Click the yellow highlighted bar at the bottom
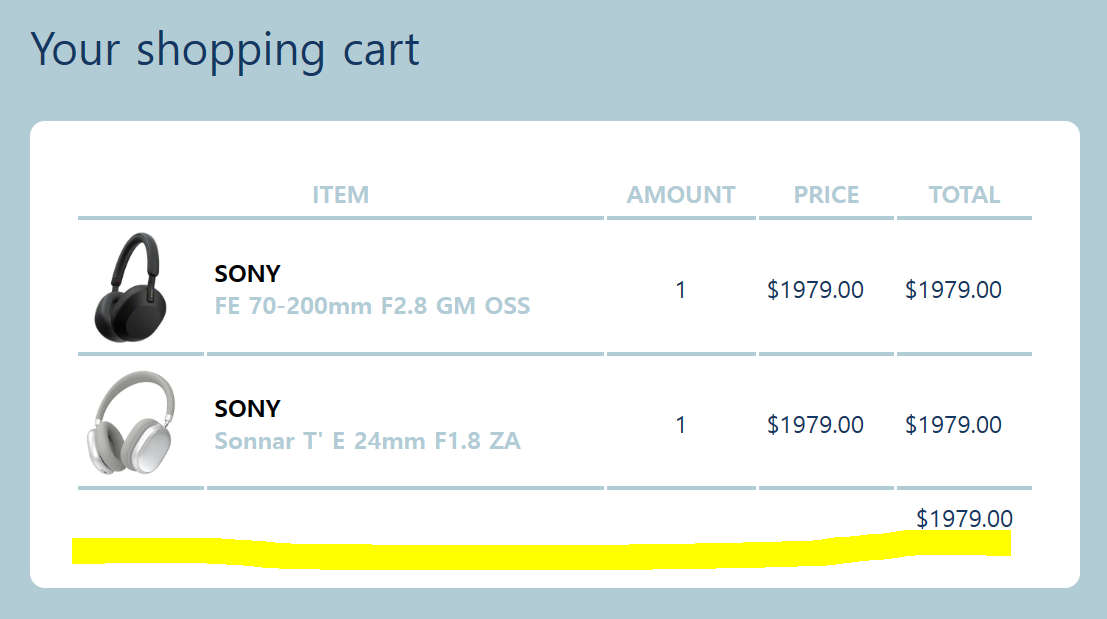The image size is (1107, 619). pyautogui.click(x=541, y=552)
